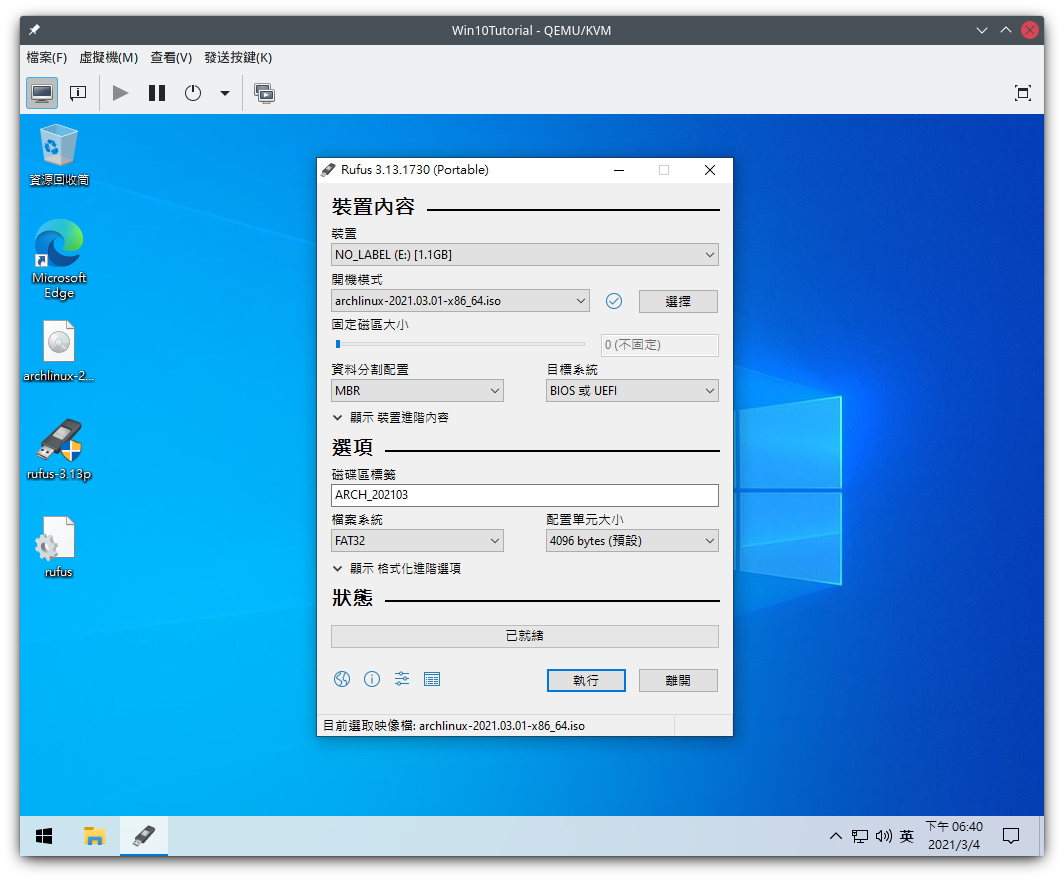Click the persistent size field 0 (不固定)
Screen dimensions: 1064x880
[659, 345]
